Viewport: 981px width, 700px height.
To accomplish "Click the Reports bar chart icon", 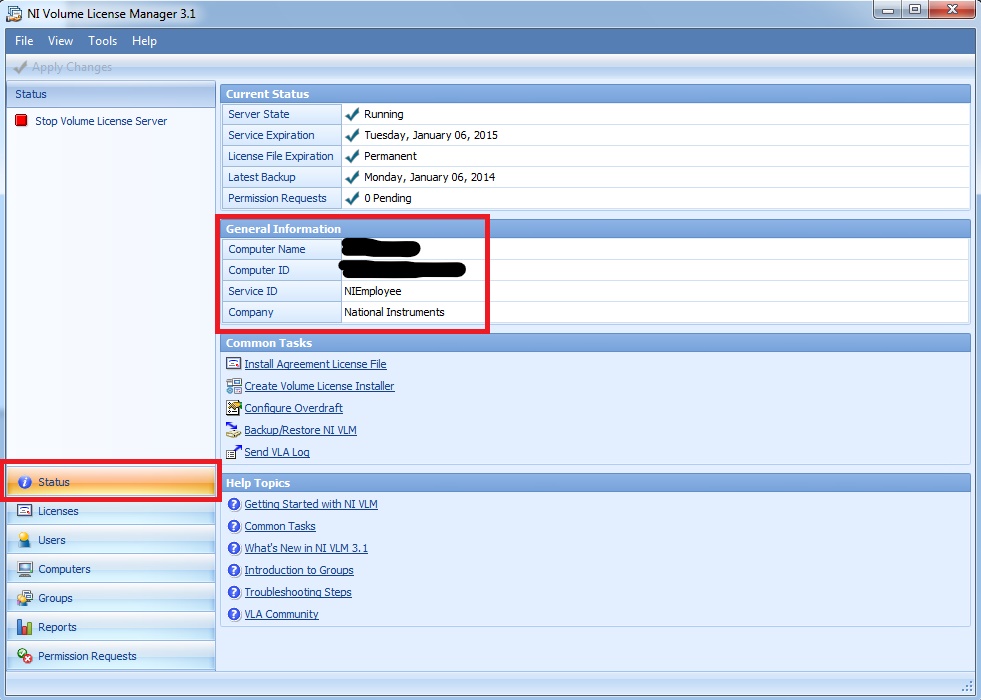I will click(x=24, y=627).
